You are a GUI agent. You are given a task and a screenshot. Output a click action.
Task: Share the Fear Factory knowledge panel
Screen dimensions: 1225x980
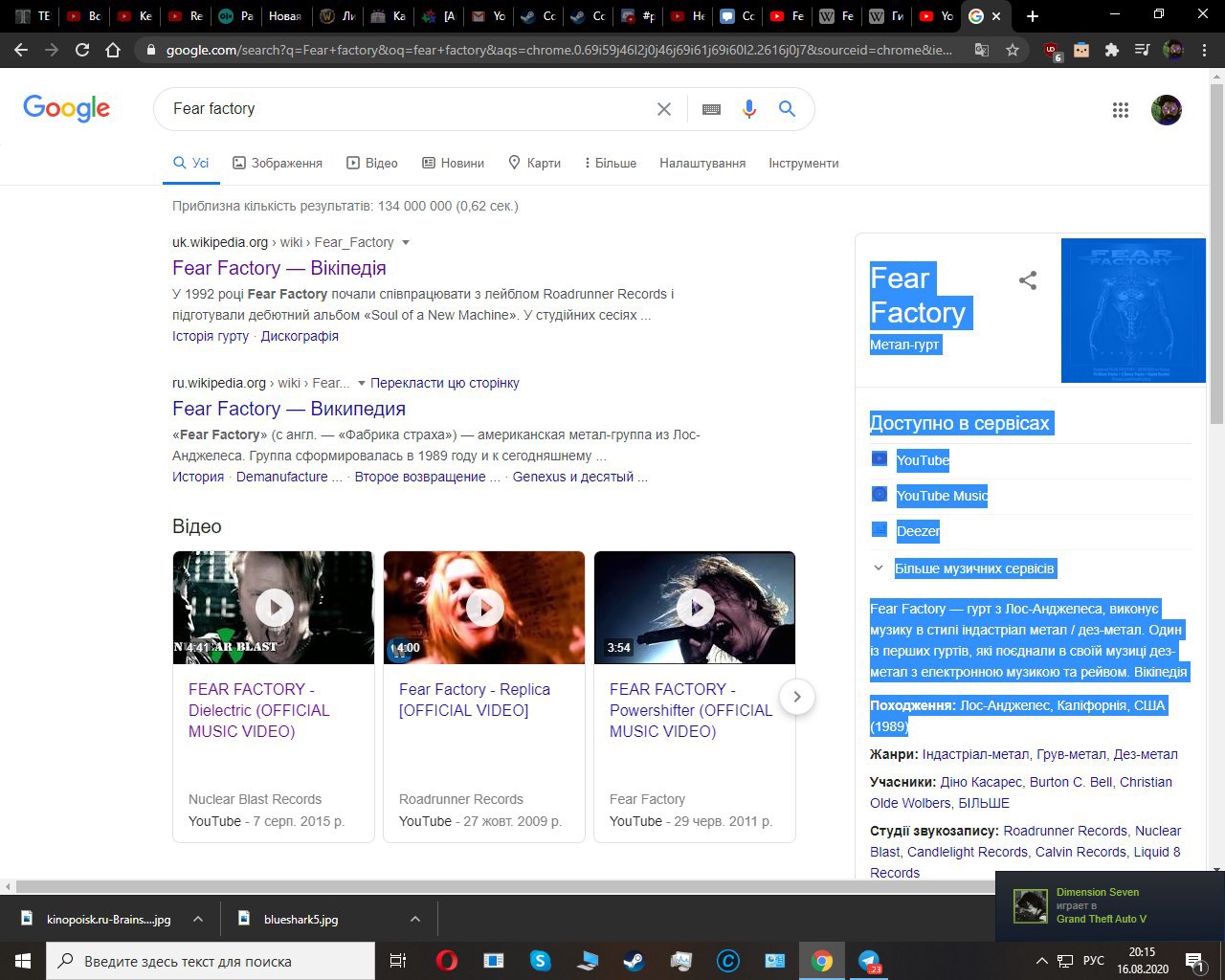(x=1028, y=280)
